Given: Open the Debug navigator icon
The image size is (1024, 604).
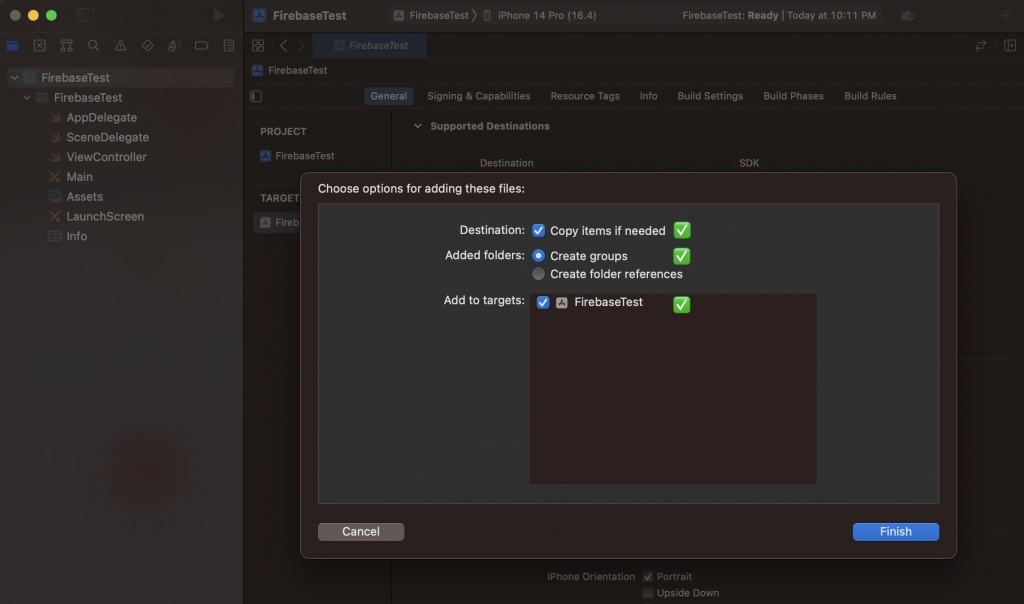Looking at the screenshot, I should click(174, 46).
